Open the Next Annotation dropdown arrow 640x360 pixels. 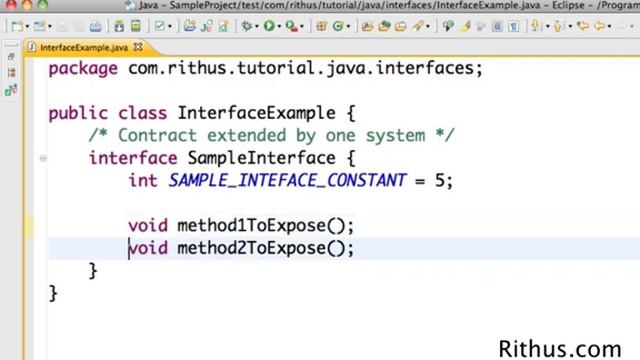tap(547, 27)
